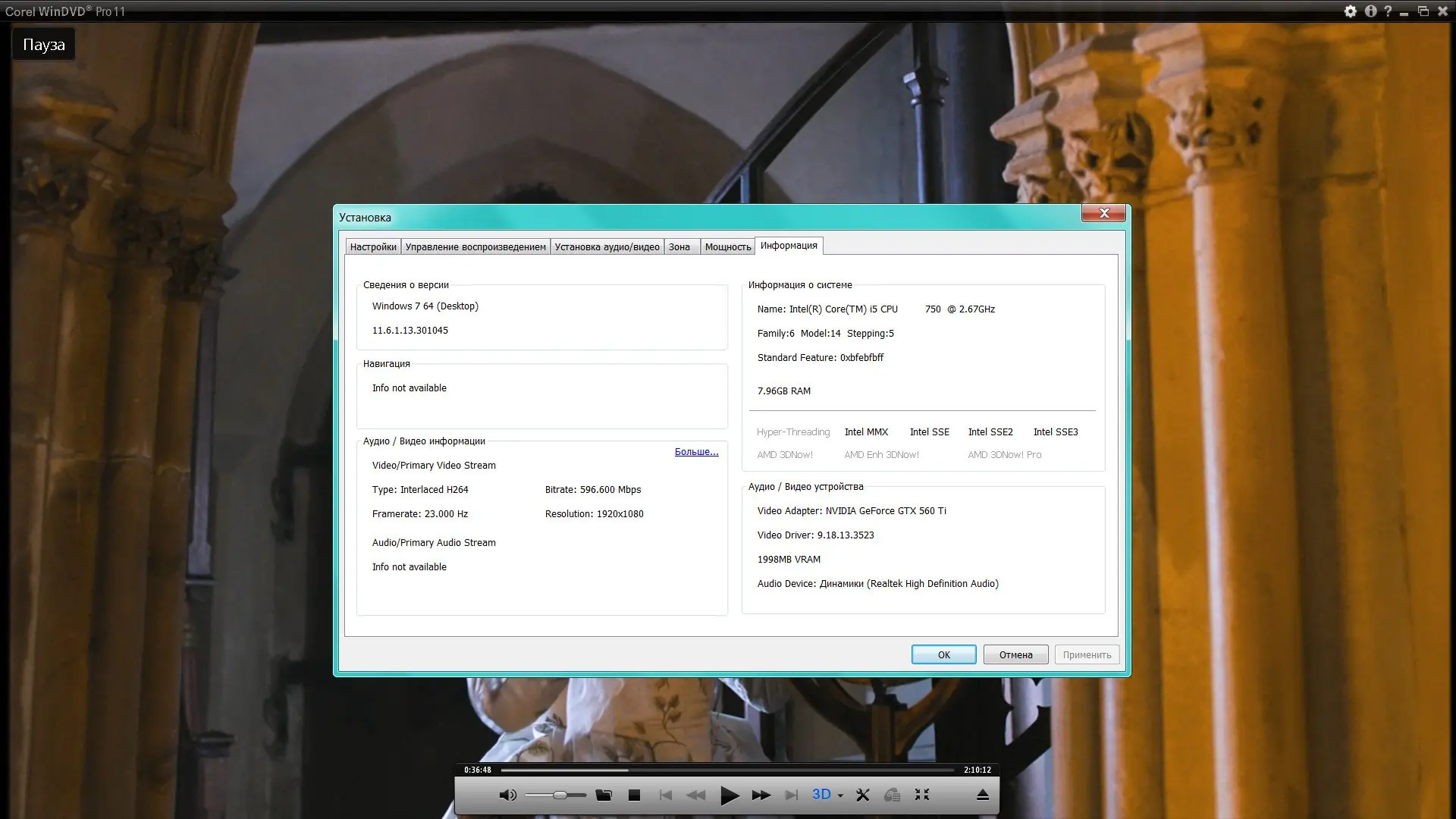Open help with the question mark icon
Viewport: 1456px width, 819px height.
click(x=1388, y=11)
